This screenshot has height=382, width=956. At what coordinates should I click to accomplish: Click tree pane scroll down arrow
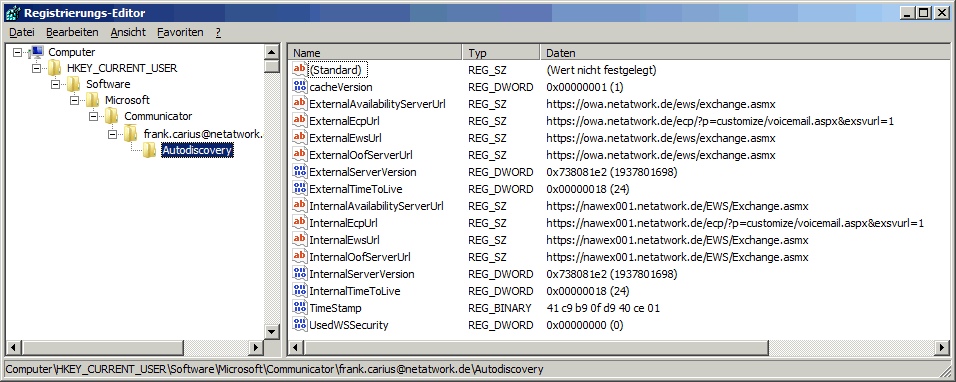272,331
